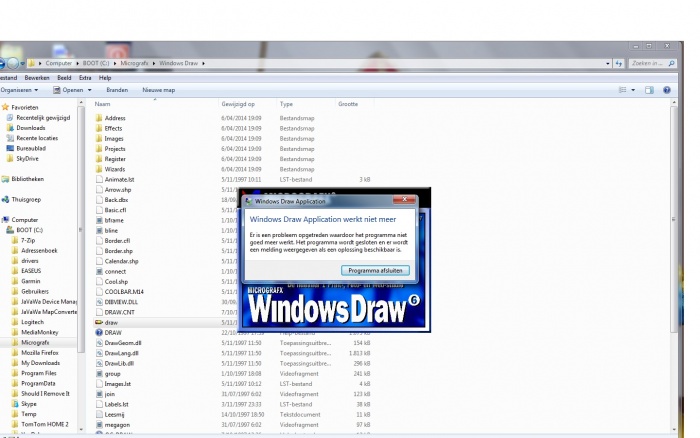This screenshot has width=700, height=438.
Task: Select the Leesmij text document icon
Action: [99, 415]
